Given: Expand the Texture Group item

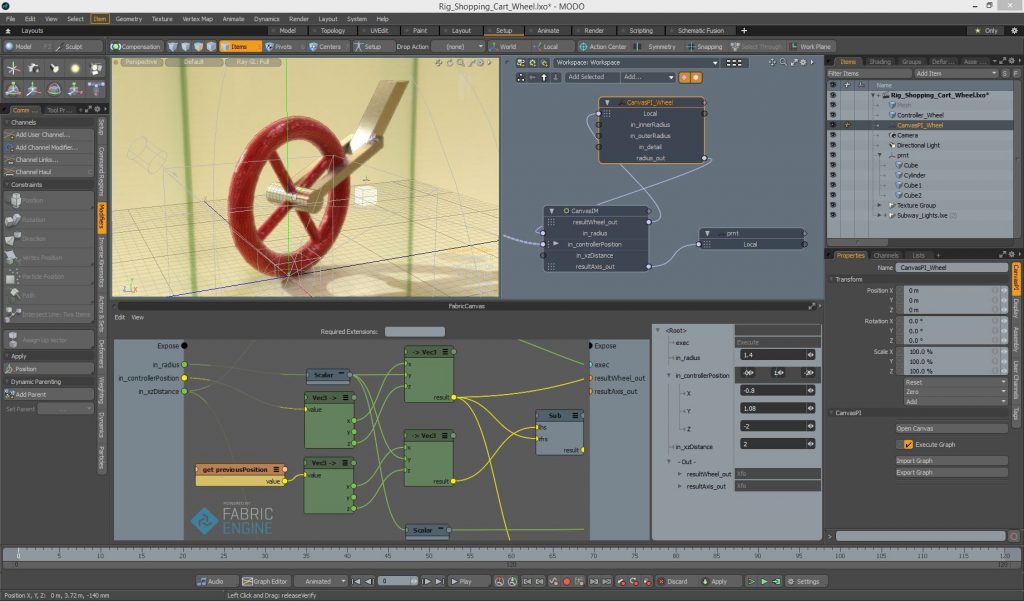Looking at the screenshot, I should 879,205.
